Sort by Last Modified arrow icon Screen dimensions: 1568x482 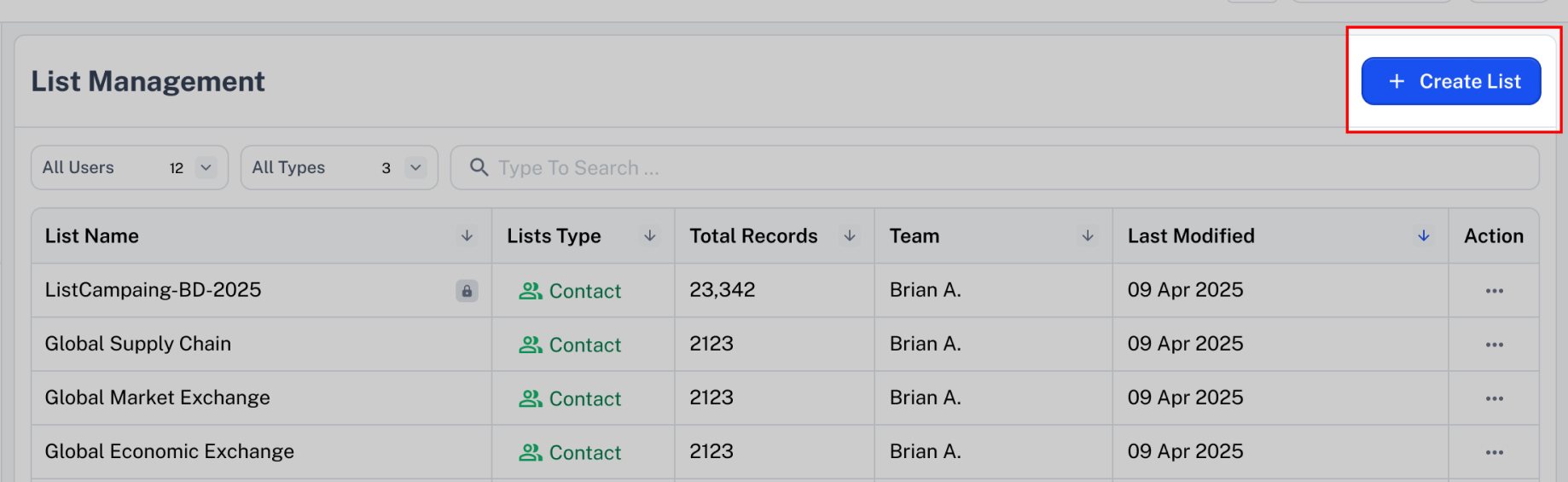pyautogui.click(x=1424, y=235)
